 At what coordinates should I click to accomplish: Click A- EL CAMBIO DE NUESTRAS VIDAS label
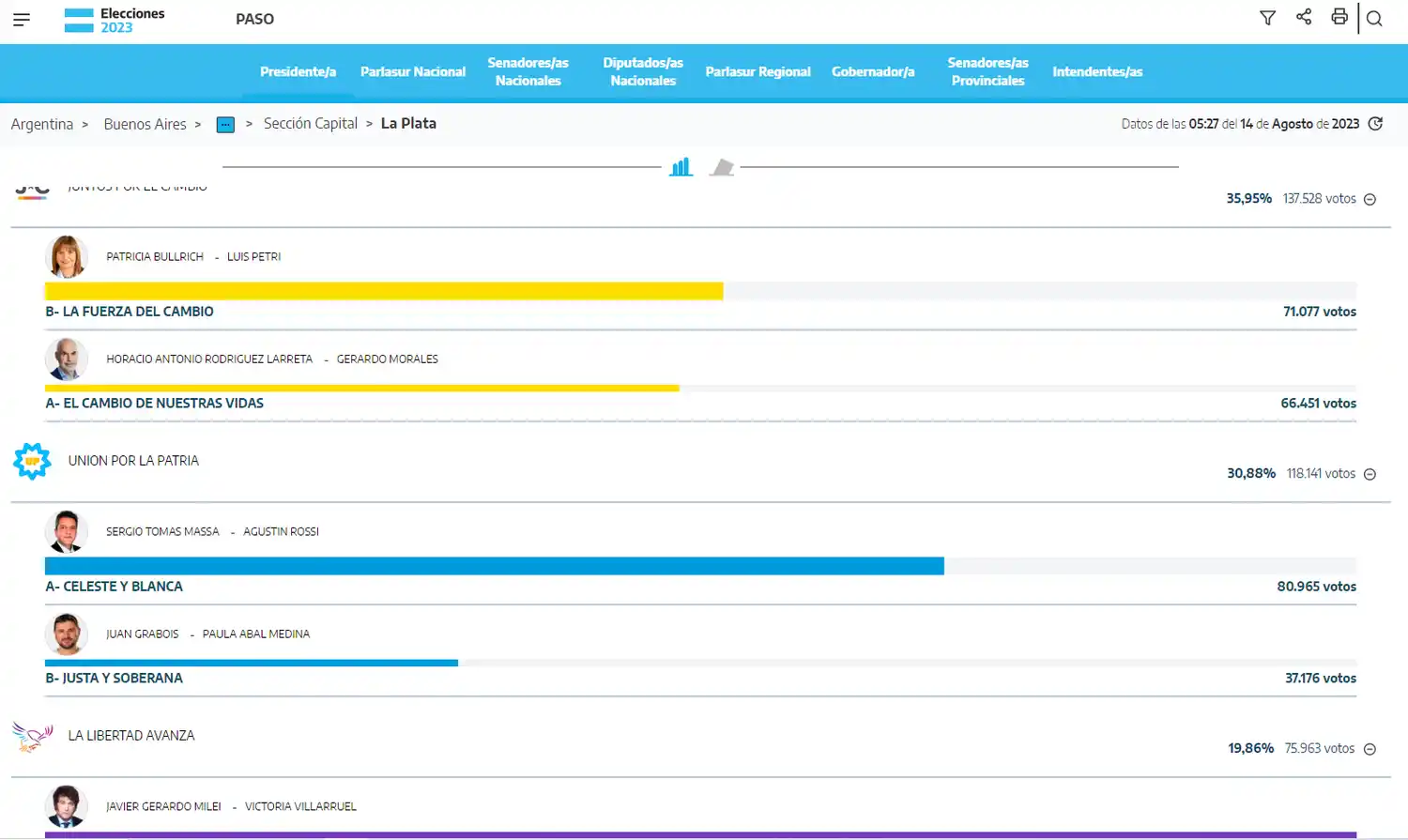155,404
